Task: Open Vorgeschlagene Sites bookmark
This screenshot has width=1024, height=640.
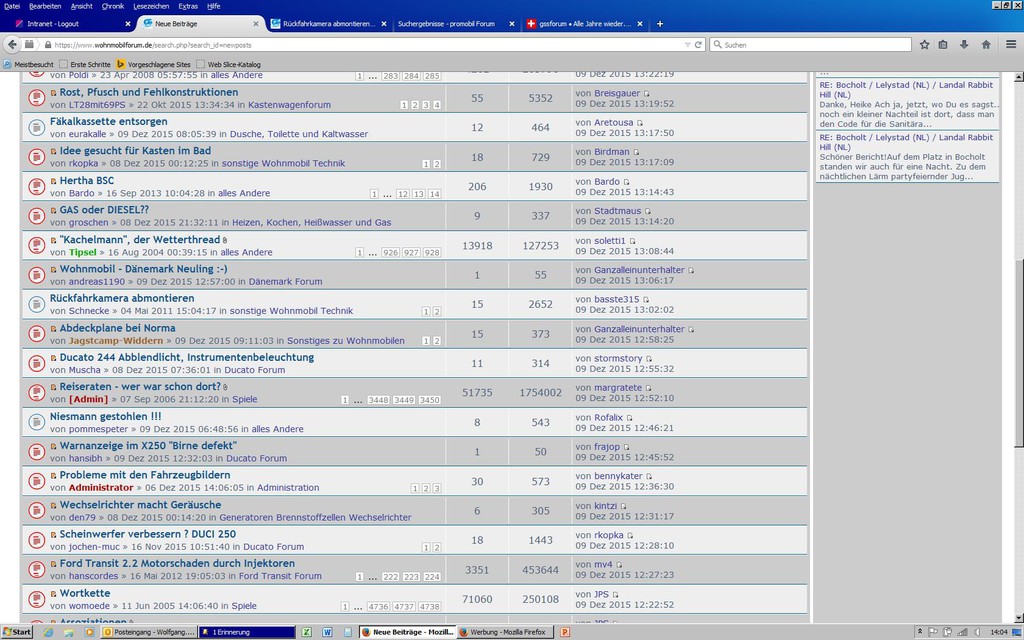Action: [x=153, y=64]
